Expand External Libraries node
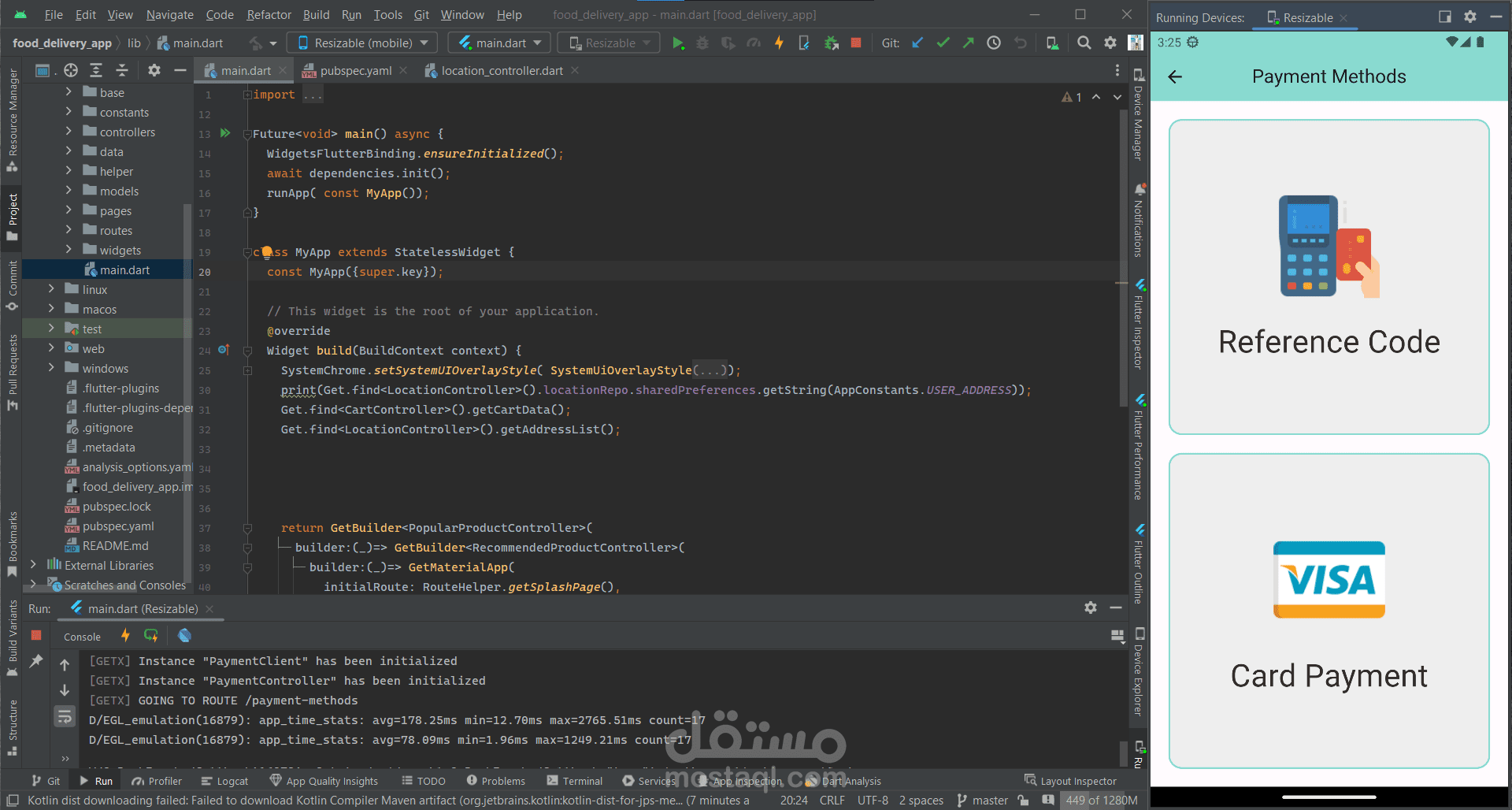 [33, 565]
